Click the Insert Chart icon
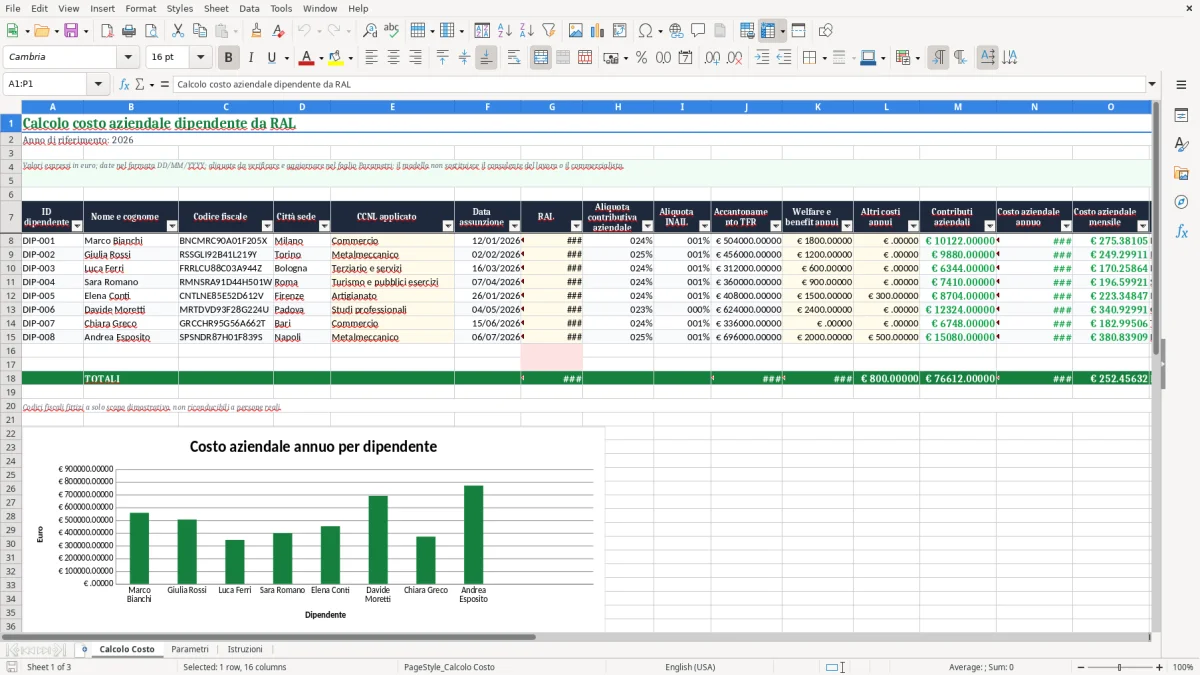Viewport: 1200px width, 675px height. point(597,31)
